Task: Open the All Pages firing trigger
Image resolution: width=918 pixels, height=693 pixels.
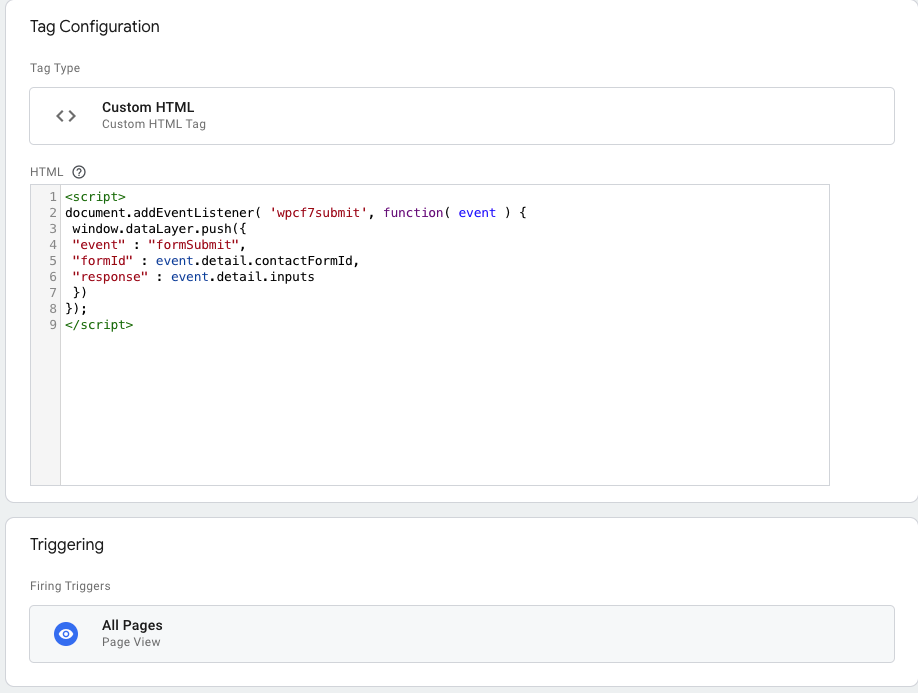Action: tap(462, 634)
